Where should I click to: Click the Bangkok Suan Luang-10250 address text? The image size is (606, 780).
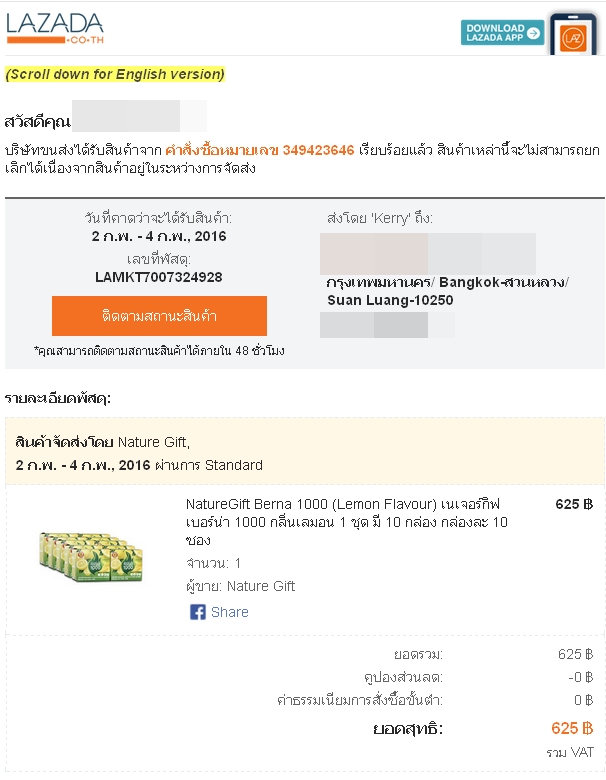click(445, 290)
